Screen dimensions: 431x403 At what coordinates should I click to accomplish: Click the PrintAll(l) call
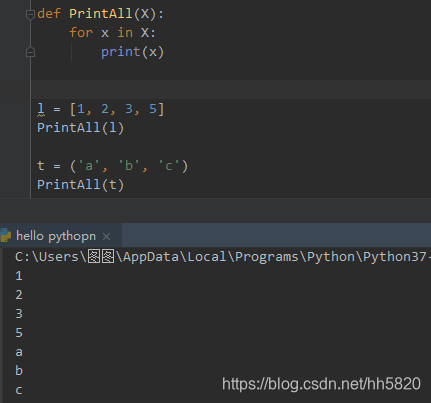(80, 128)
